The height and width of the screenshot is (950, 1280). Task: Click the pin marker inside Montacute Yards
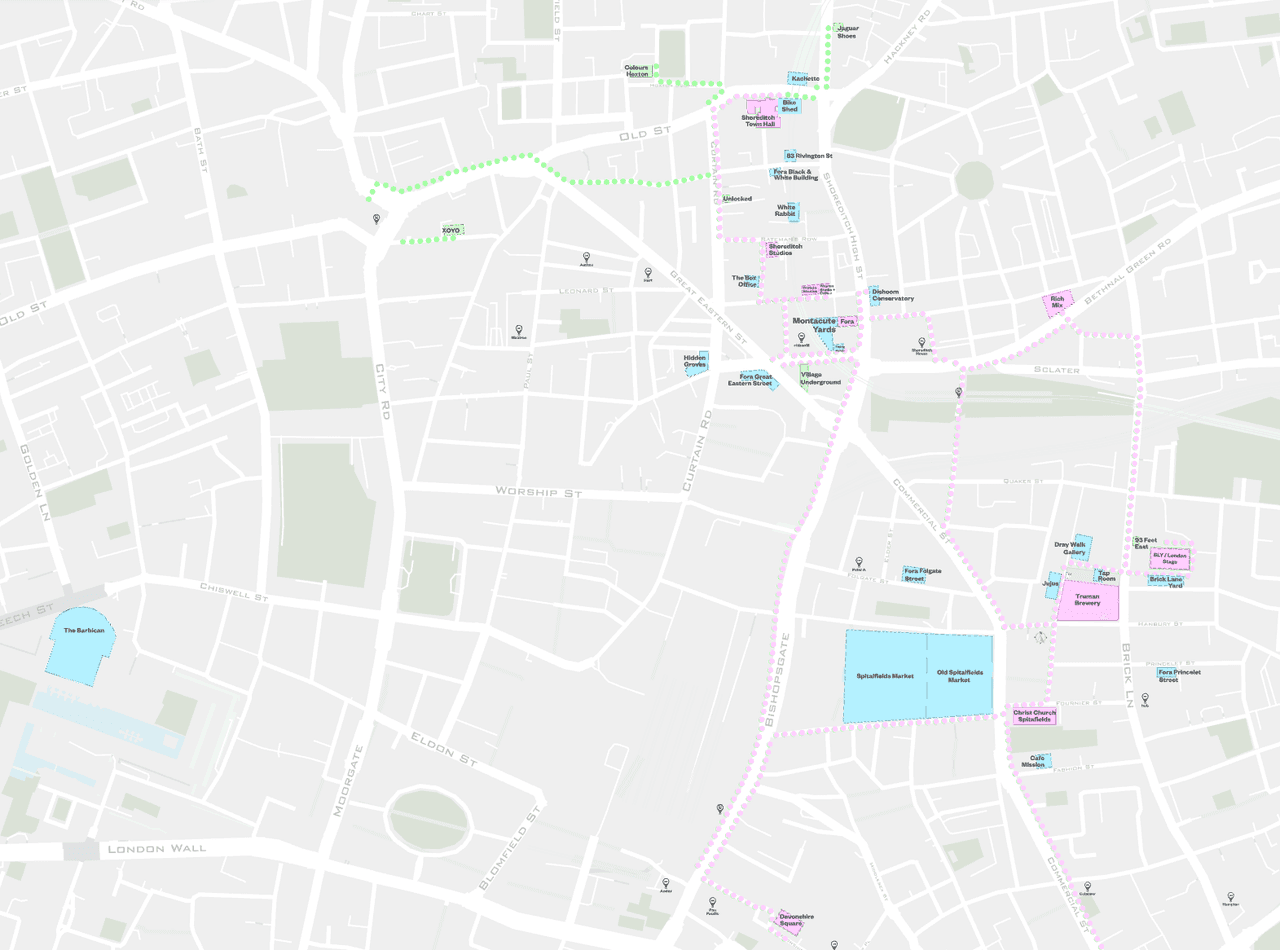tap(801, 337)
